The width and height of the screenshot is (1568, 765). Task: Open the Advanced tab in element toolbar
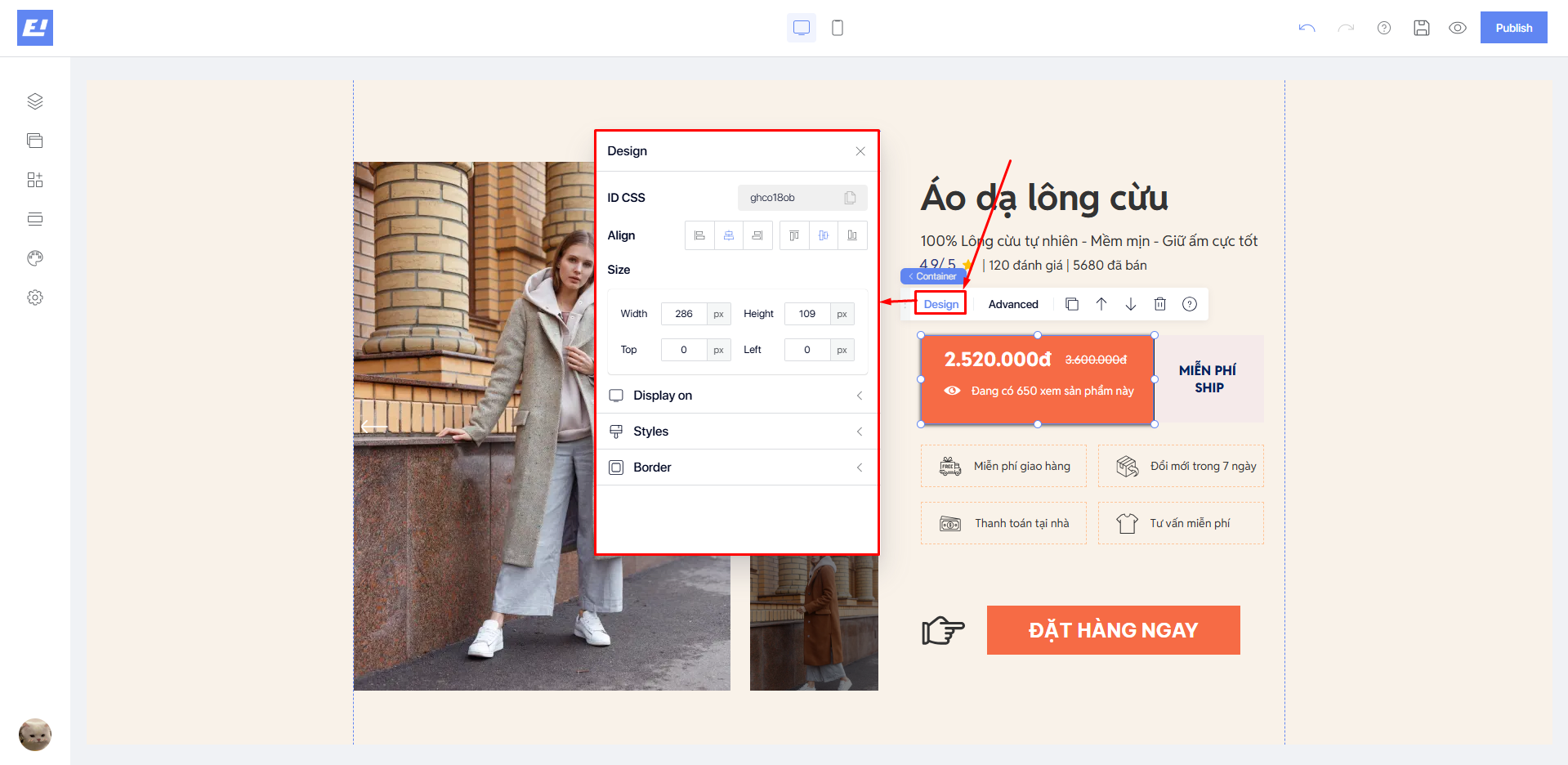[x=1013, y=304]
